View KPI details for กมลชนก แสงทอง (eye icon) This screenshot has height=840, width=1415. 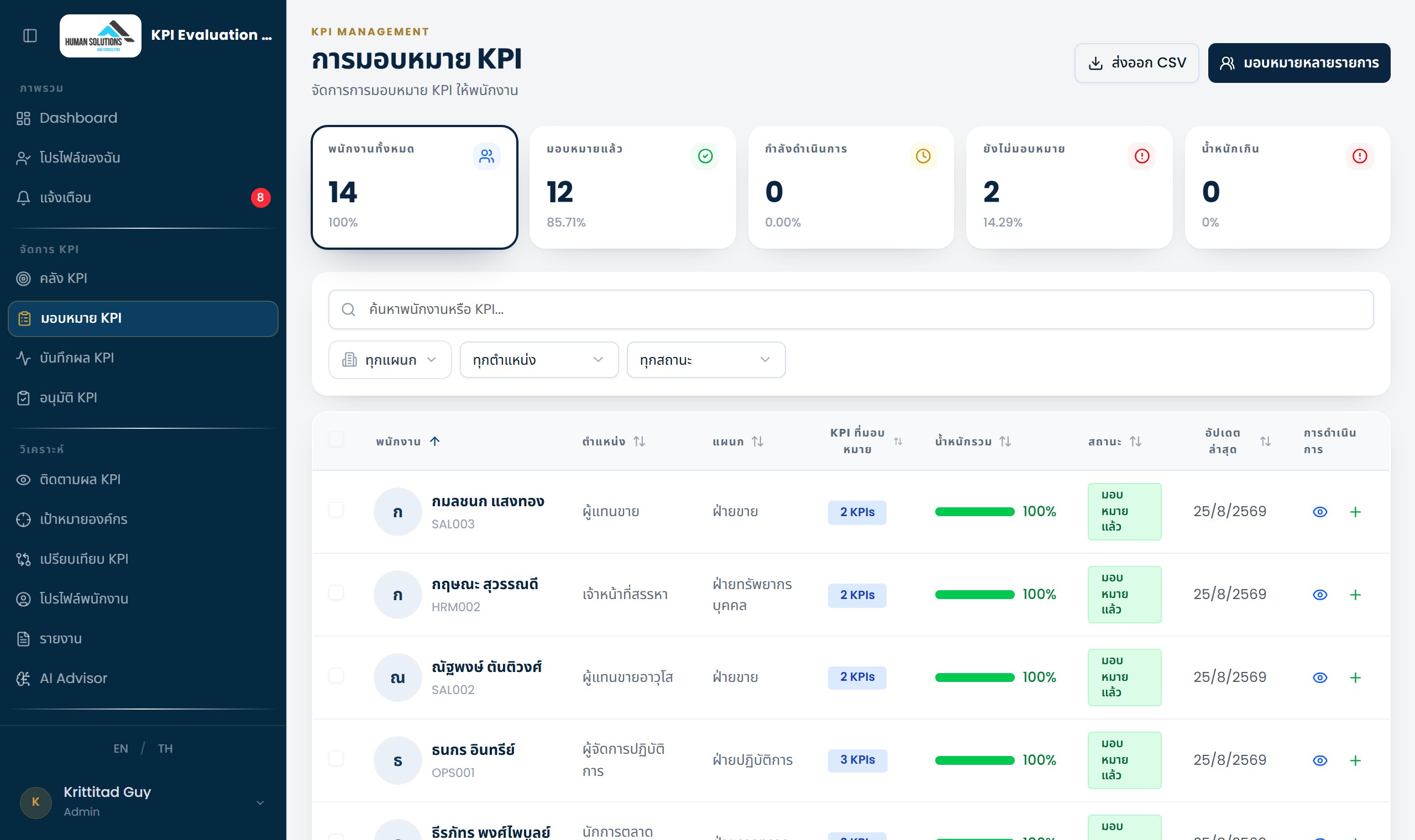pos(1320,512)
